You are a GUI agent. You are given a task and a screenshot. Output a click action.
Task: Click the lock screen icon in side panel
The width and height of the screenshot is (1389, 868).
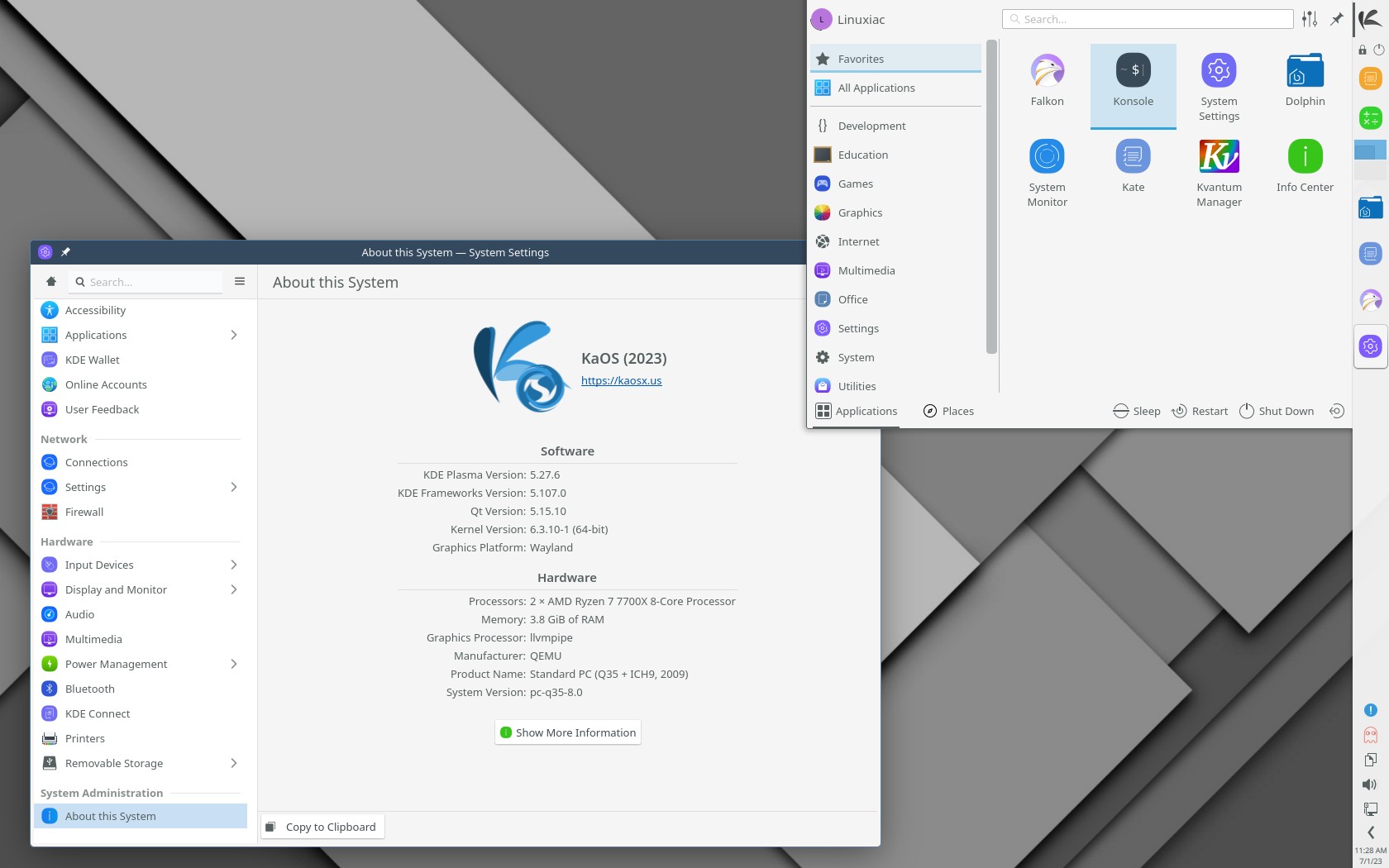click(x=1363, y=50)
